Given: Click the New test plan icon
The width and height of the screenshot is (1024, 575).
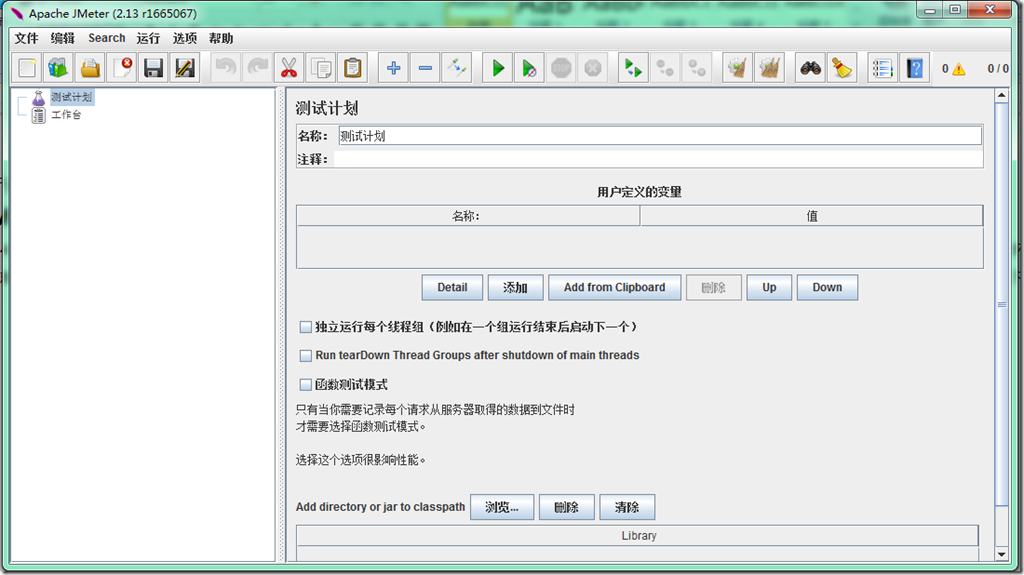Looking at the screenshot, I should (x=27, y=68).
